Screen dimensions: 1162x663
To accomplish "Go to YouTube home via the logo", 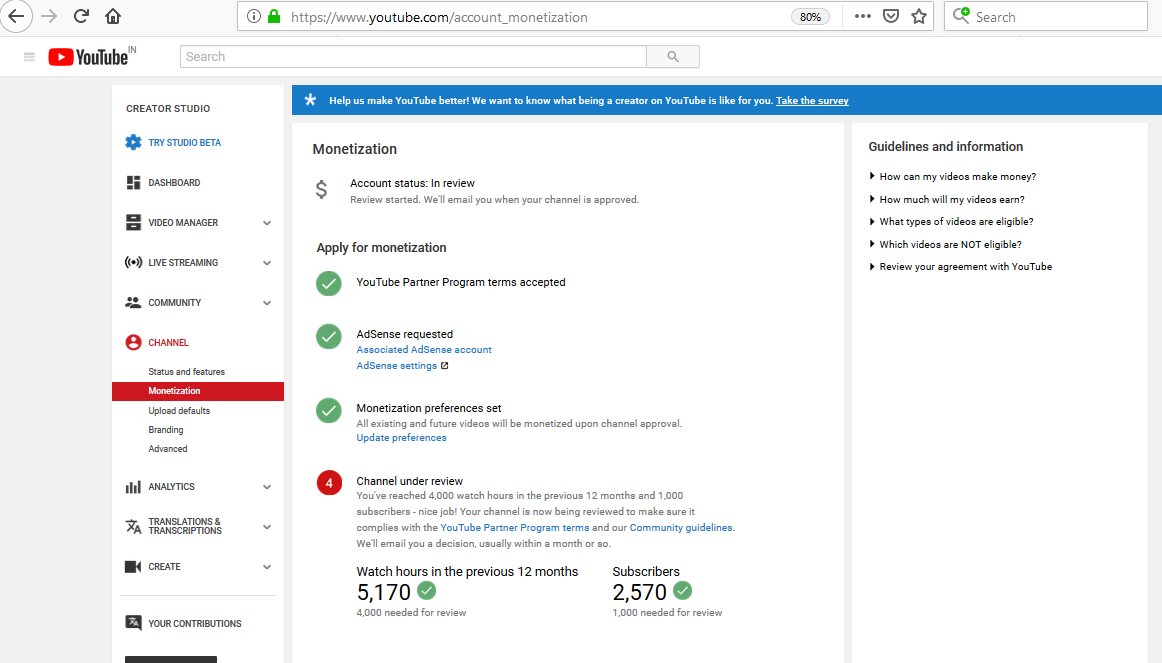I will click(92, 57).
